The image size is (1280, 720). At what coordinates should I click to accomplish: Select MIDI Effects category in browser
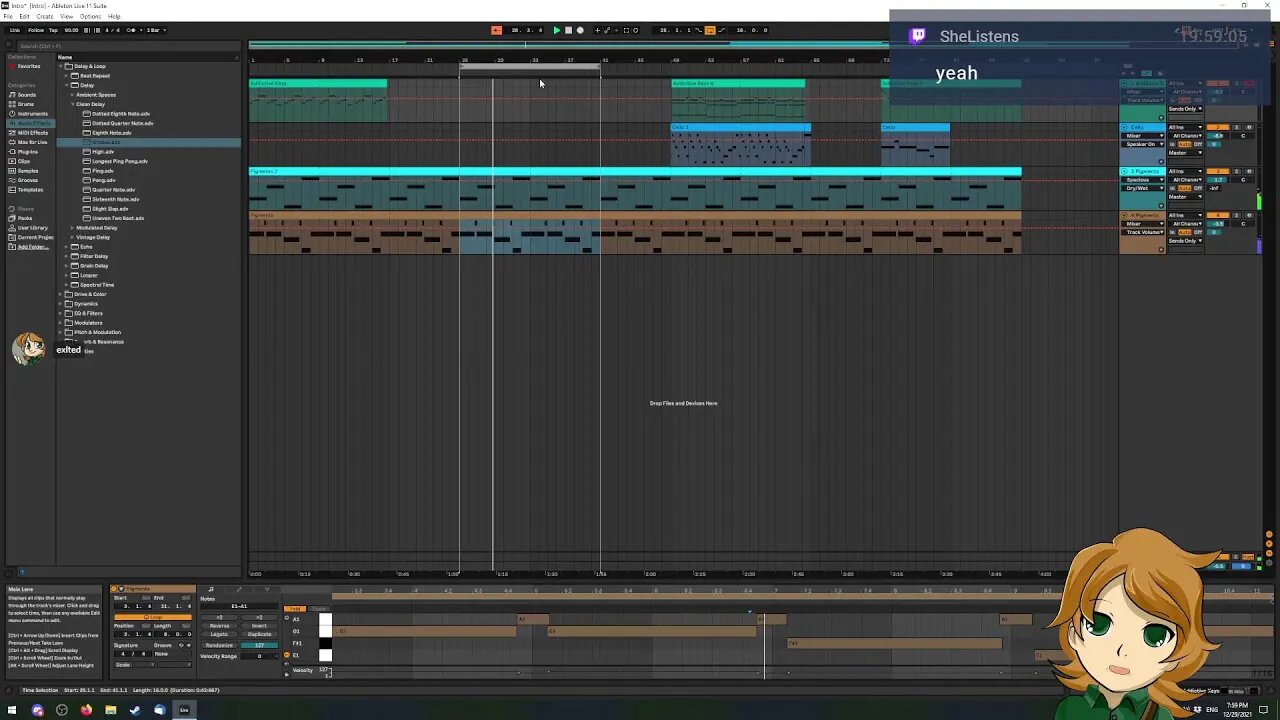(x=32, y=132)
